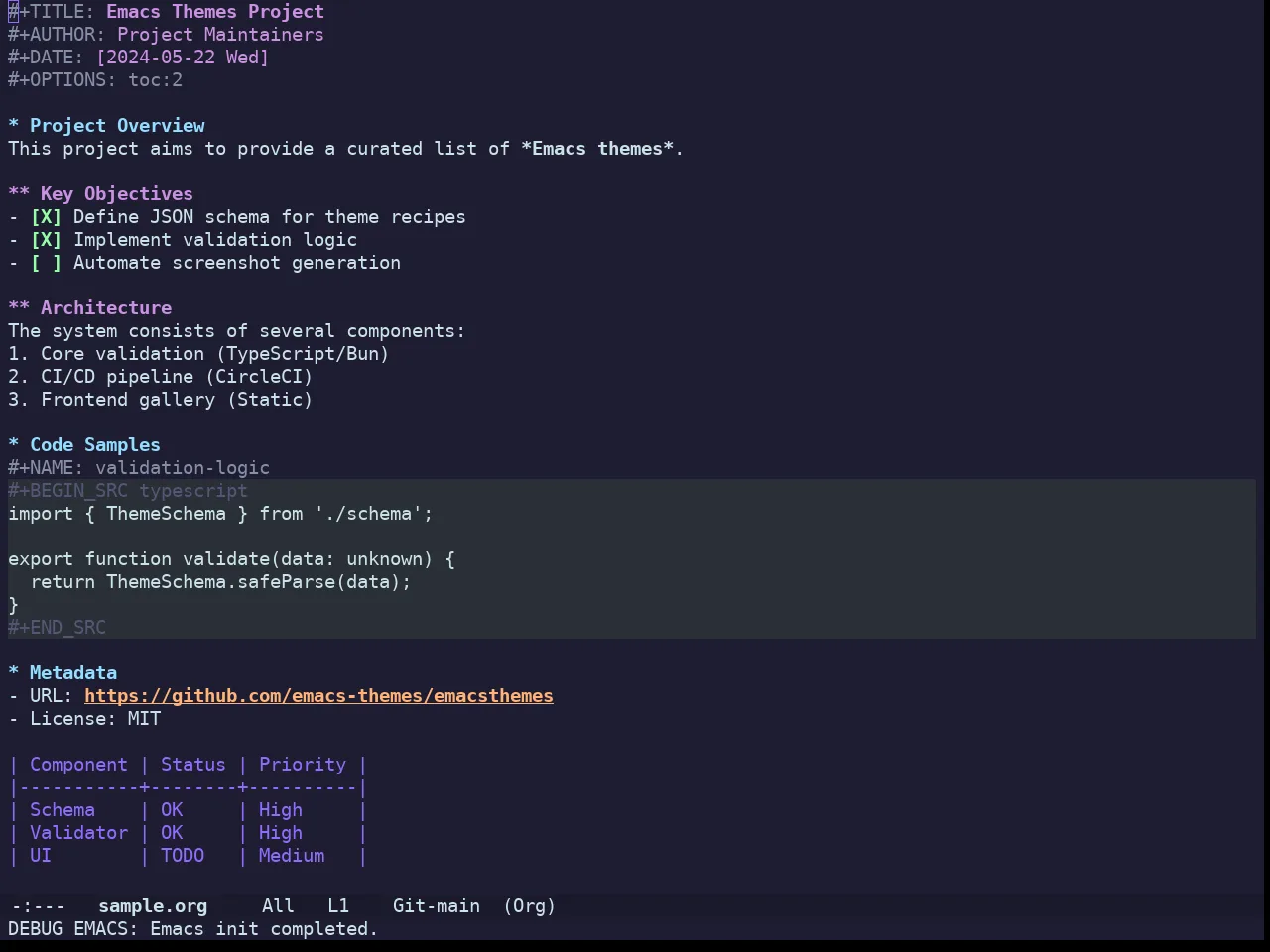The height and width of the screenshot is (952, 1270).
Task: Click the 'Priority' table column header
Action: tap(303, 765)
